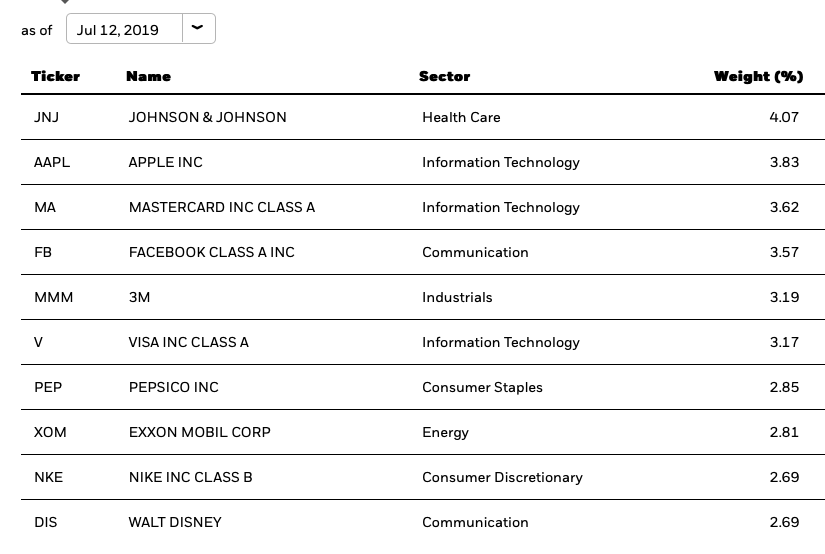Click FACEBOOK CLASS A INC row name

[212, 252]
